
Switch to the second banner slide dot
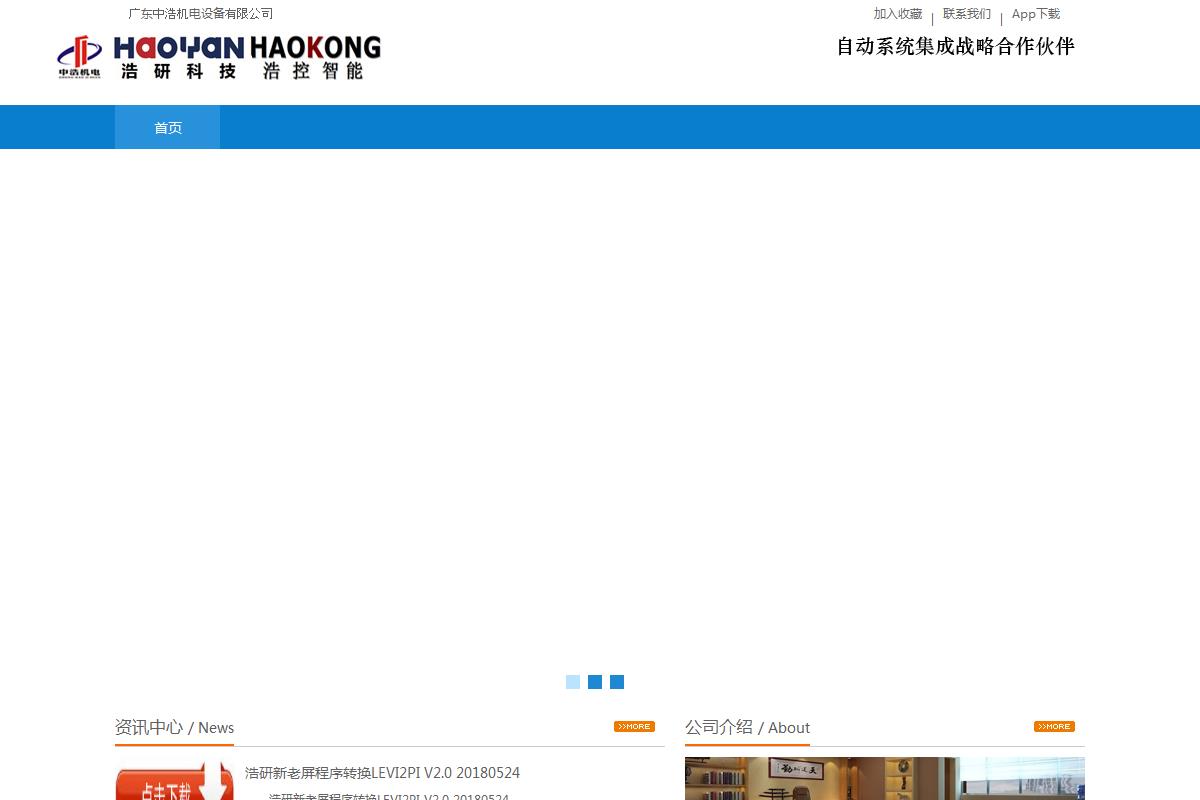[x=595, y=682]
